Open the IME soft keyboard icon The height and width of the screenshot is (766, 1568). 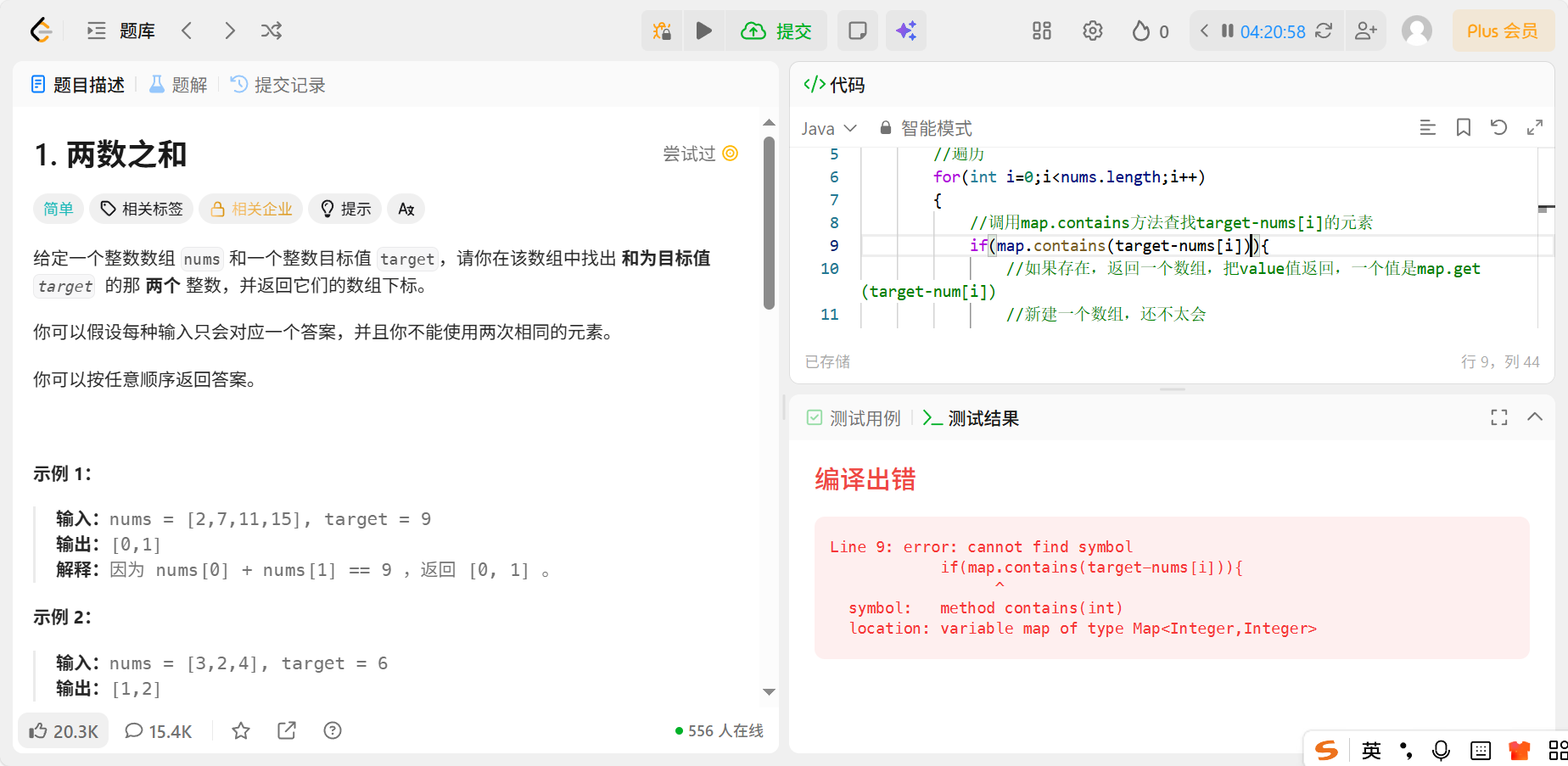(1481, 750)
